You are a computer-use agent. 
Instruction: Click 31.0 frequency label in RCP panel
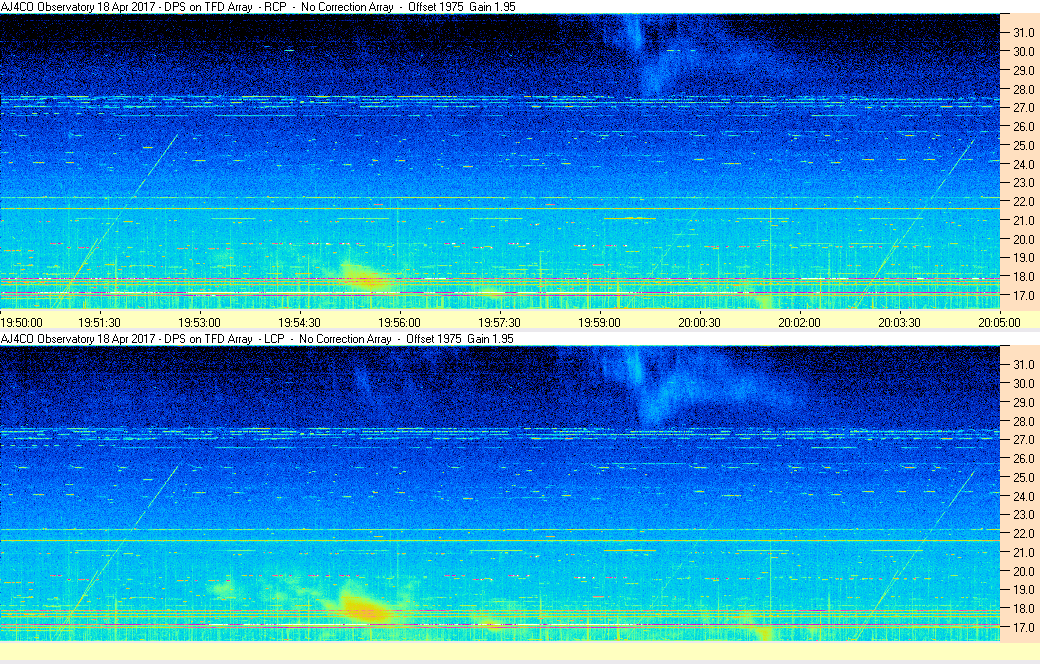(x=1020, y=33)
